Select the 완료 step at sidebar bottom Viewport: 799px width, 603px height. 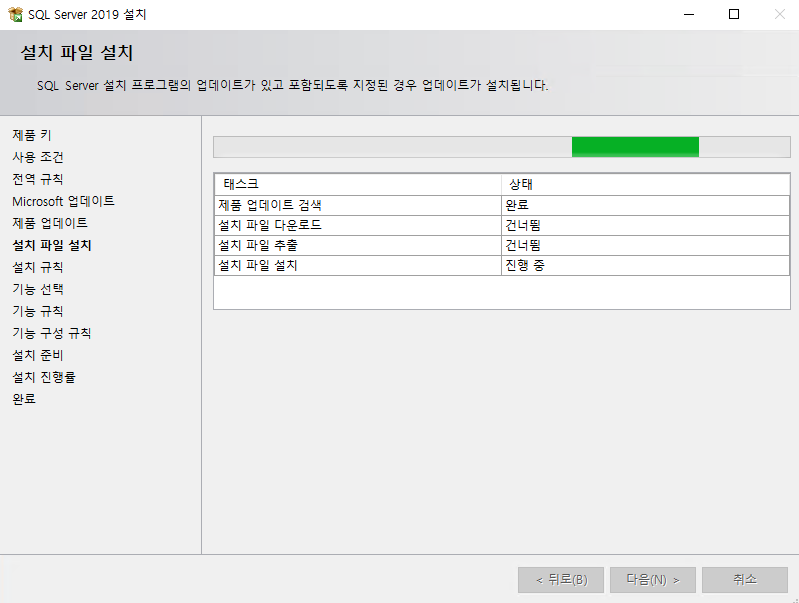pyautogui.click(x=24, y=399)
